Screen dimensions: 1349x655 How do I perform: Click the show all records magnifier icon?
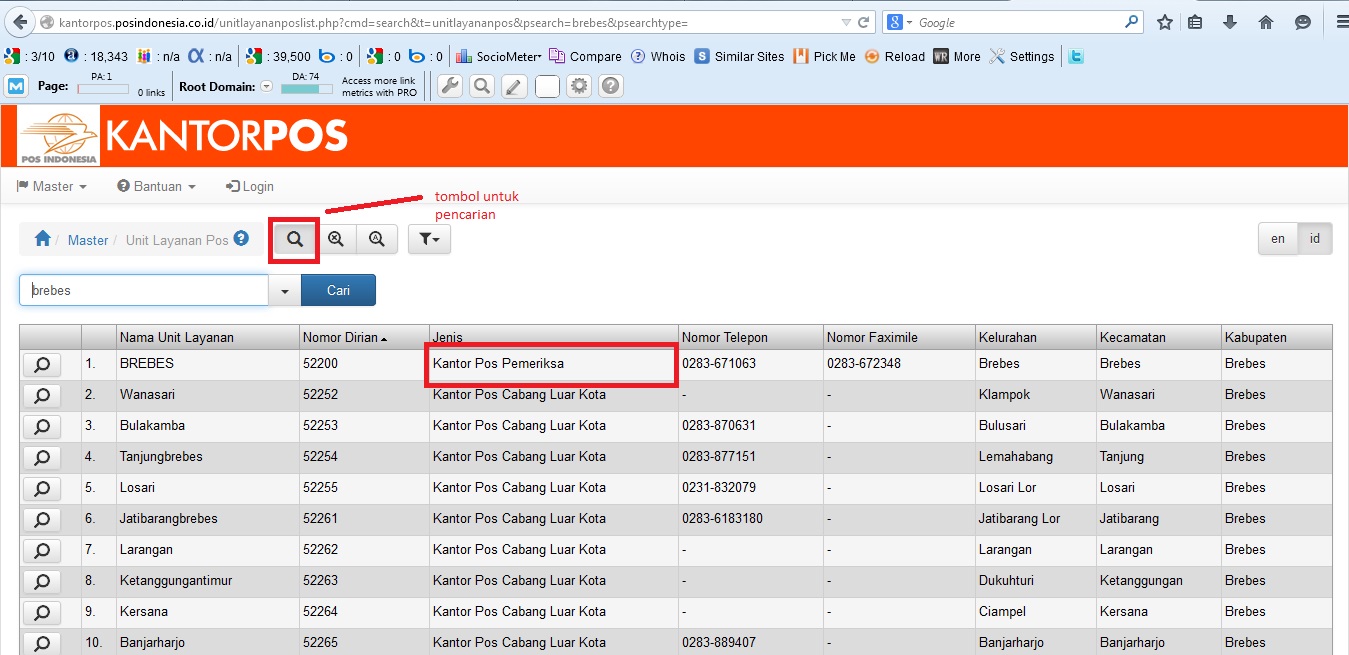point(336,239)
